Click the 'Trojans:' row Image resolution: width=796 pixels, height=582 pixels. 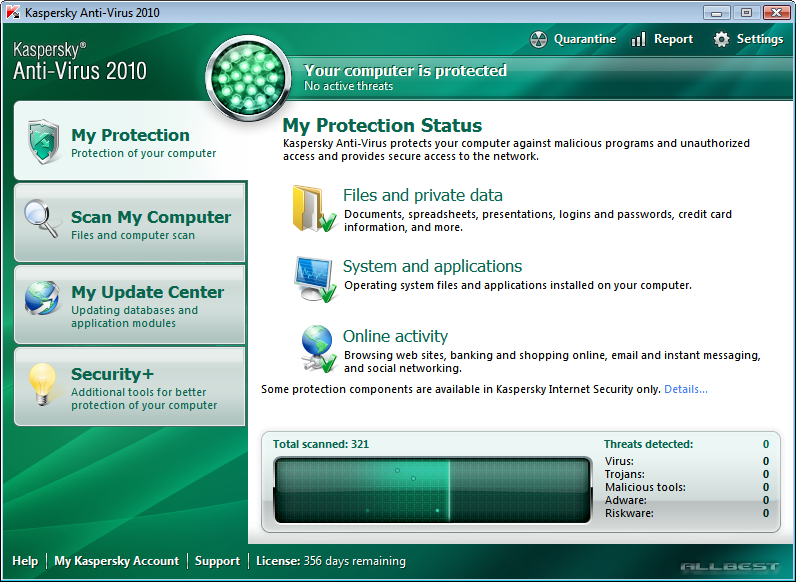click(x=686, y=474)
